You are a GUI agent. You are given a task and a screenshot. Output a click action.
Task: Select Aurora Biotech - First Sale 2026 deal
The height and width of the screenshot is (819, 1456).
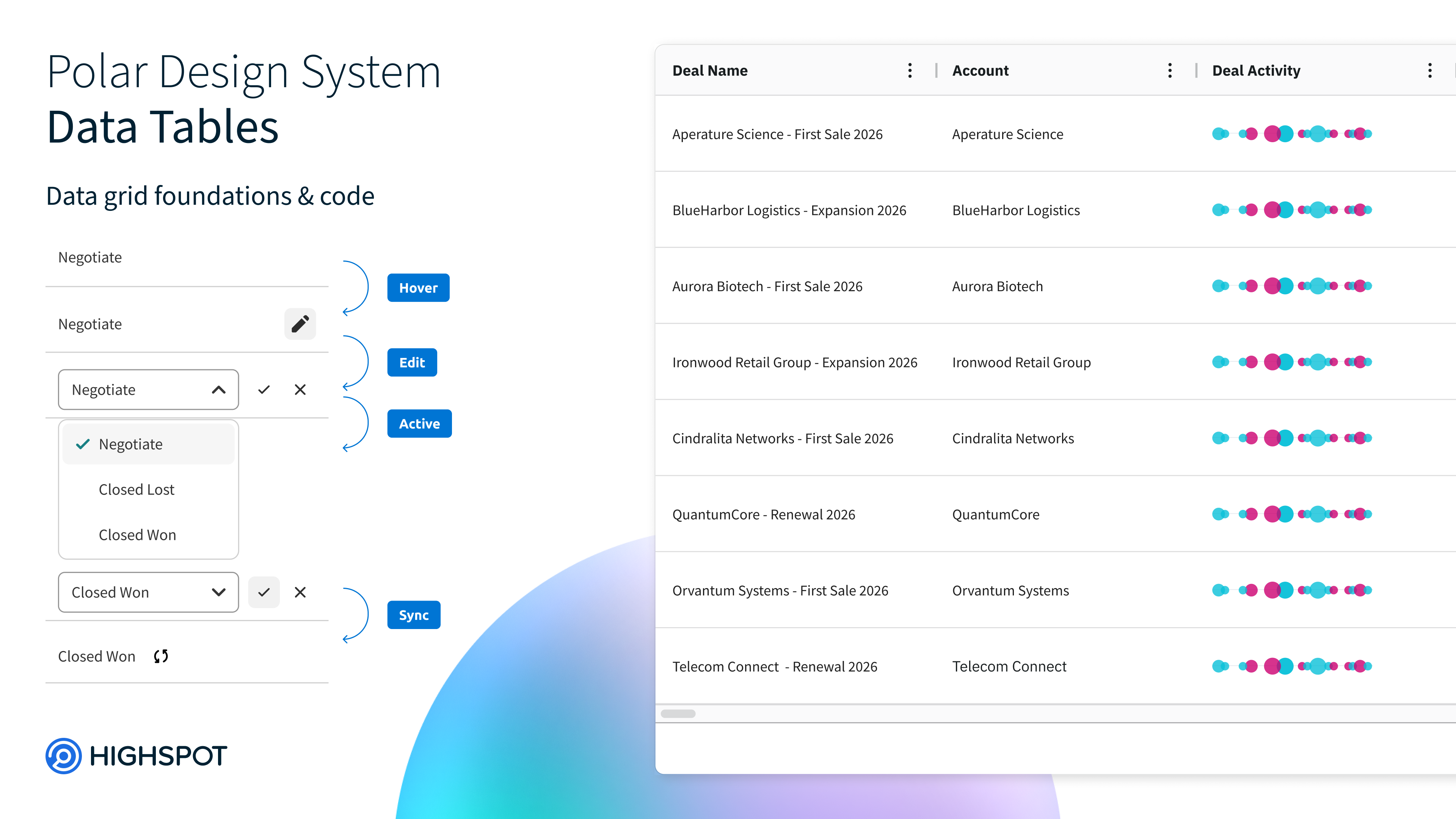coord(767,287)
